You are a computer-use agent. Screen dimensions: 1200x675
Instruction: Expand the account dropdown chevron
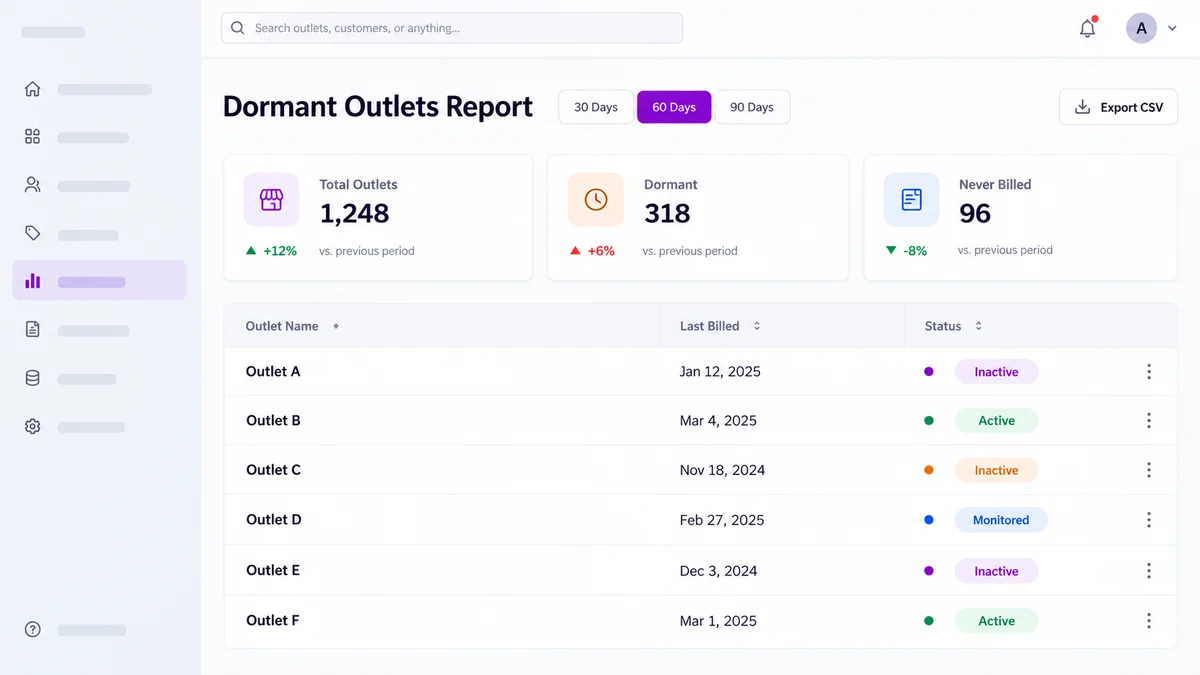pyautogui.click(x=1173, y=29)
